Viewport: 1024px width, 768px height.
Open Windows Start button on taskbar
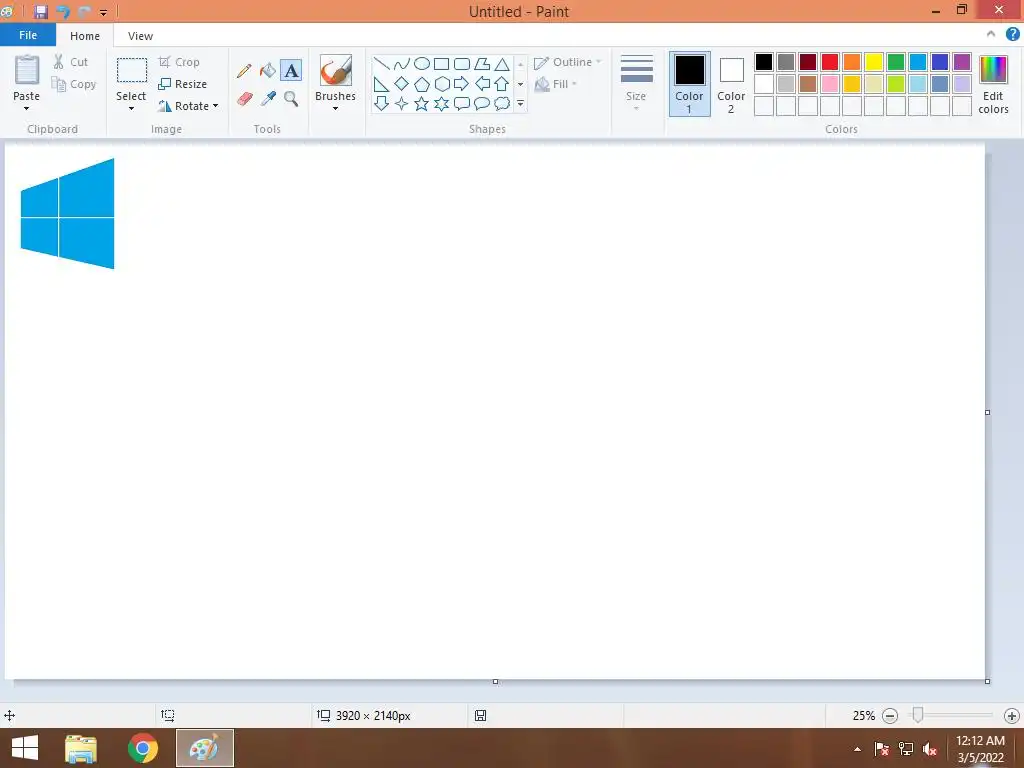point(25,748)
